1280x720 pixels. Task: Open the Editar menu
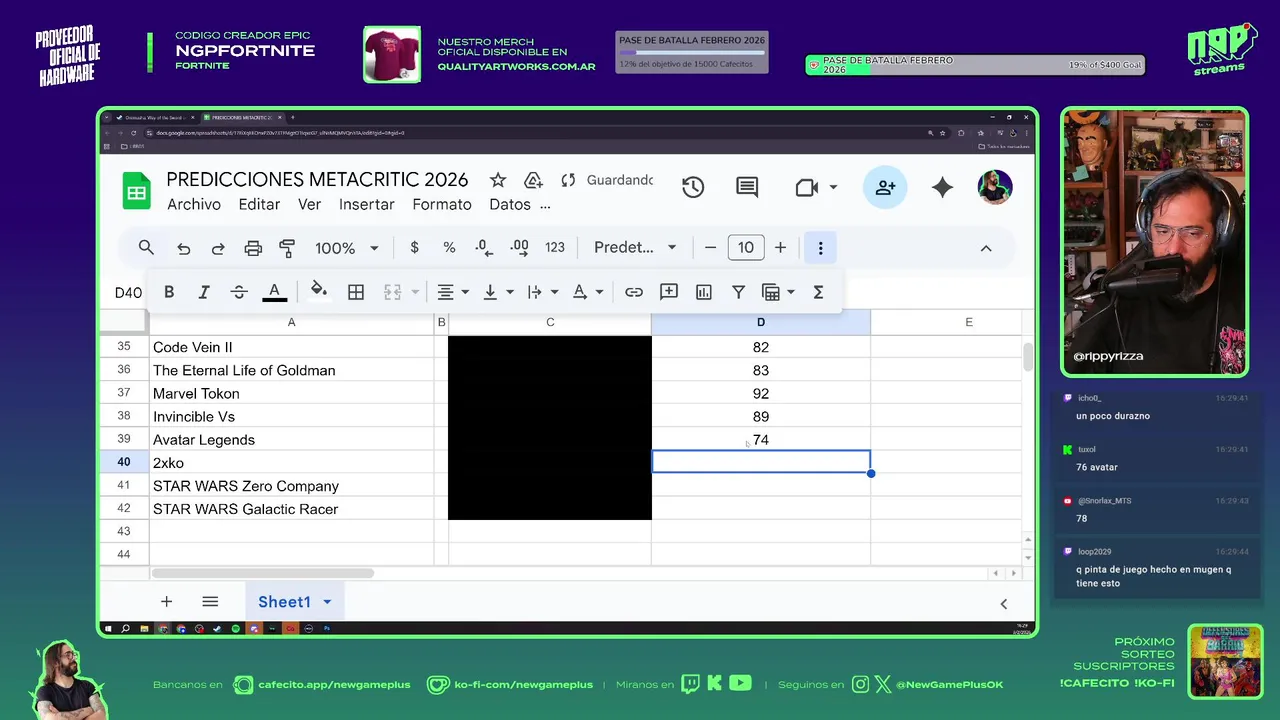[259, 204]
